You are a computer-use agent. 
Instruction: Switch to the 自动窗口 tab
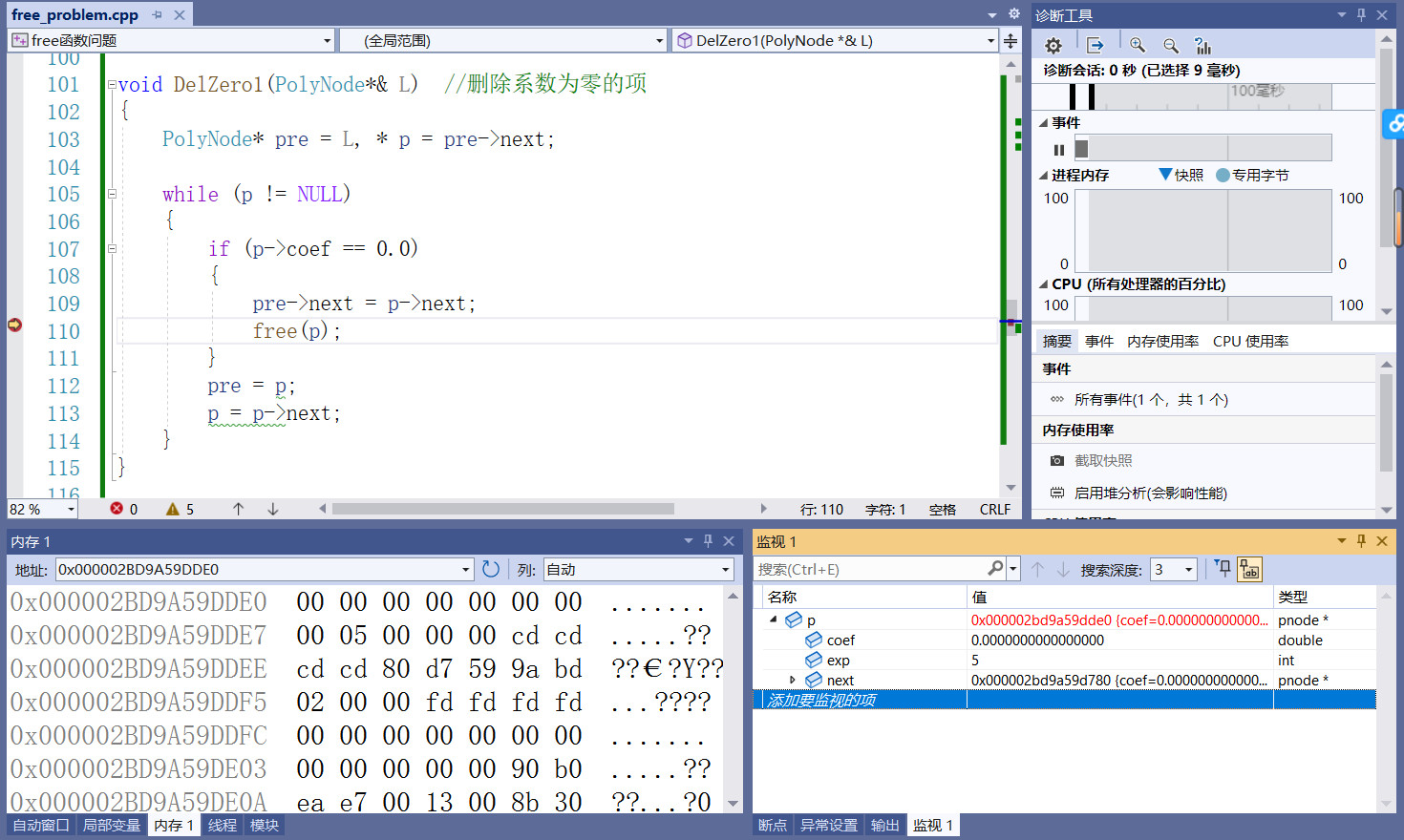pos(41,825)
